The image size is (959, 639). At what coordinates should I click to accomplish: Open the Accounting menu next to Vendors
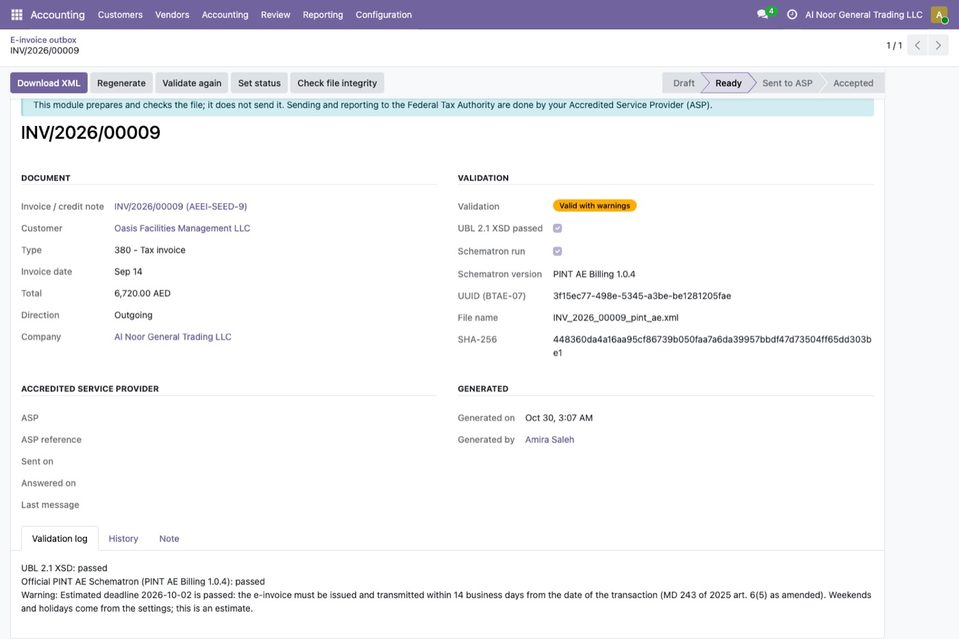pos(225,15)
